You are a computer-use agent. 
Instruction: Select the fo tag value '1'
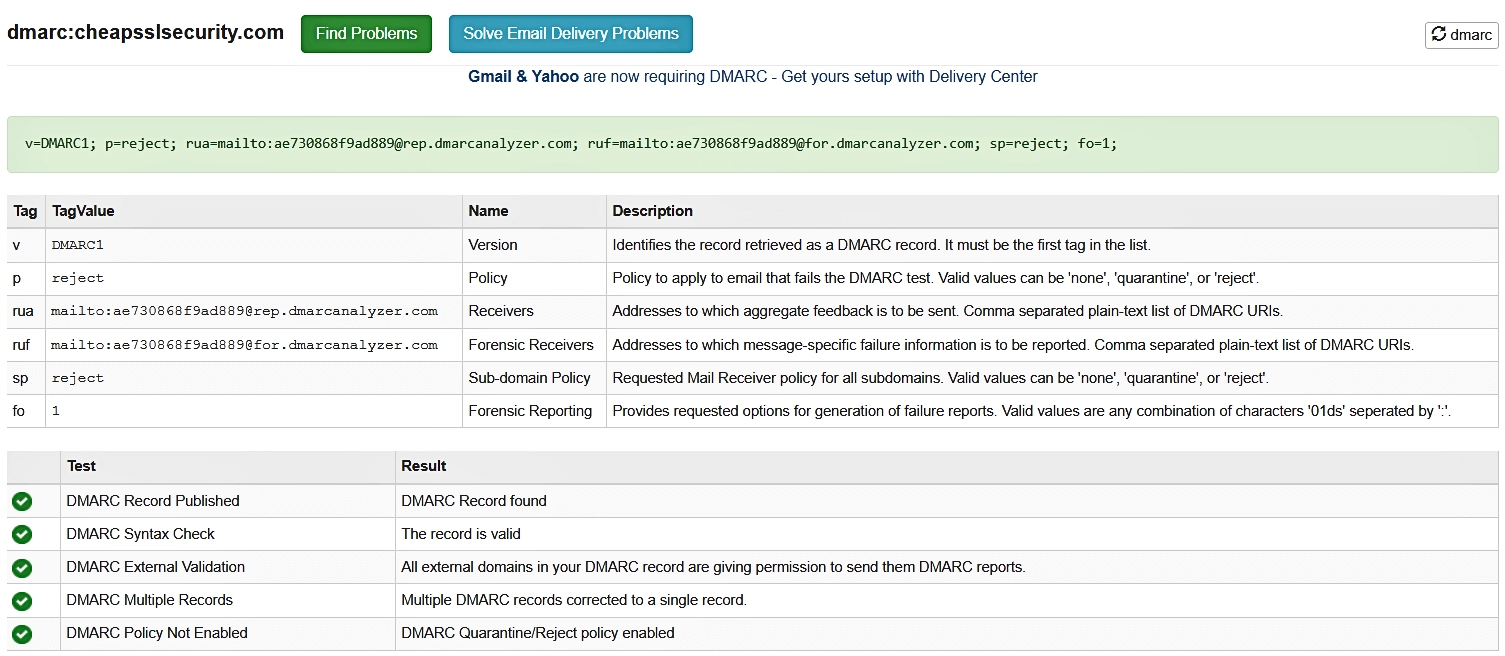tap(56, 411)
